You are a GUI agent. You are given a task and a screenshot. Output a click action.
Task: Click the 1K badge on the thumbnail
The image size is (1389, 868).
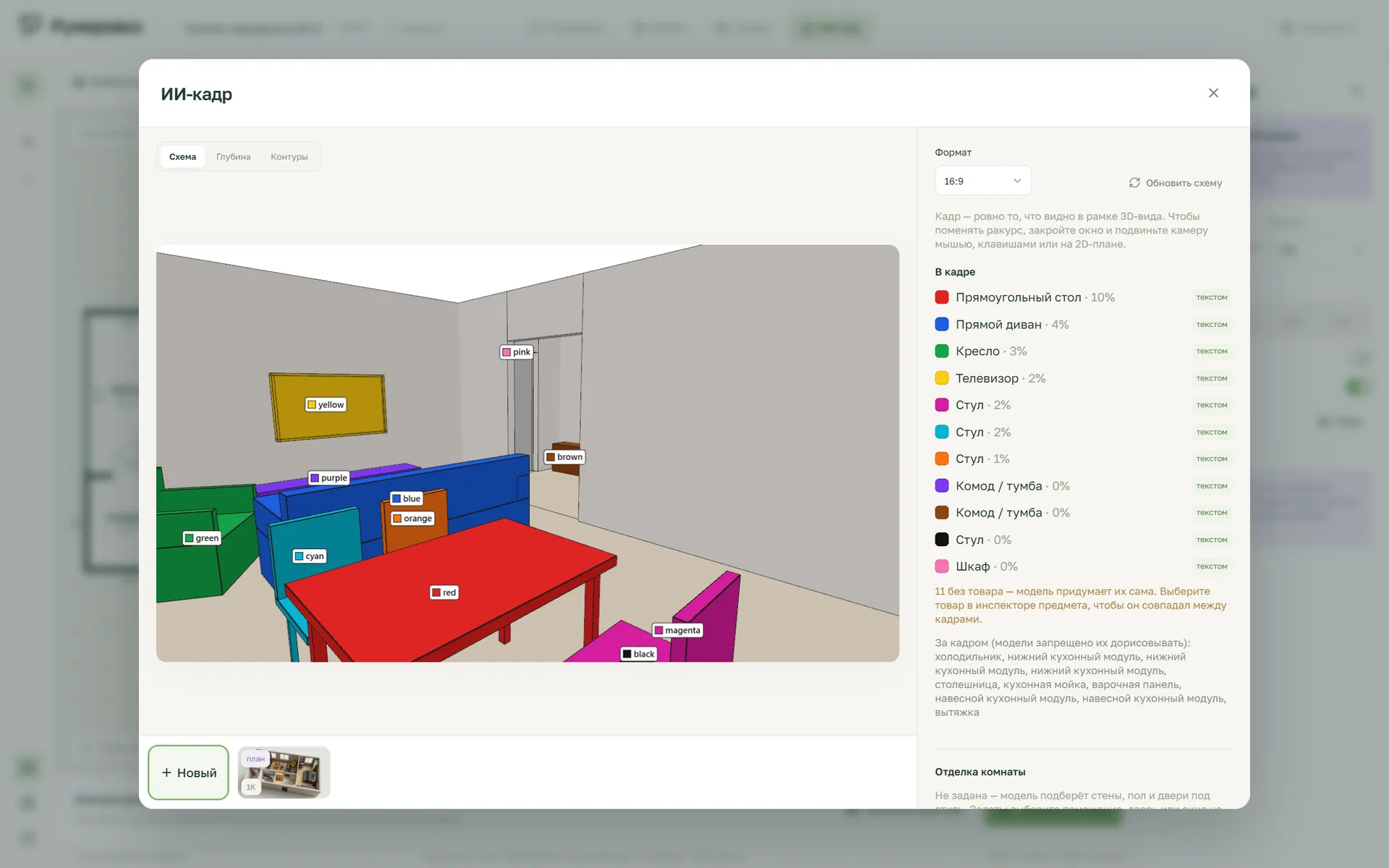251,787
